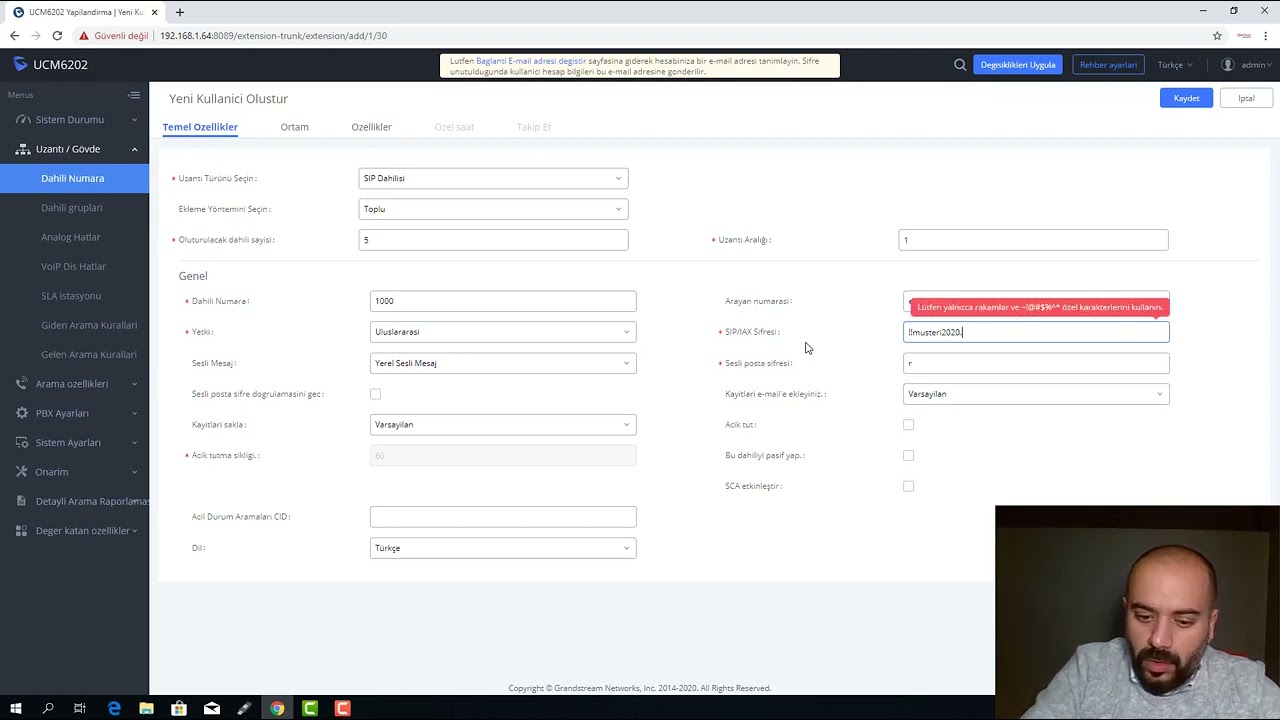Click the Sesli posta şifresi field
This screenshot has width=1280, height=720.
tap(1036, 363)
